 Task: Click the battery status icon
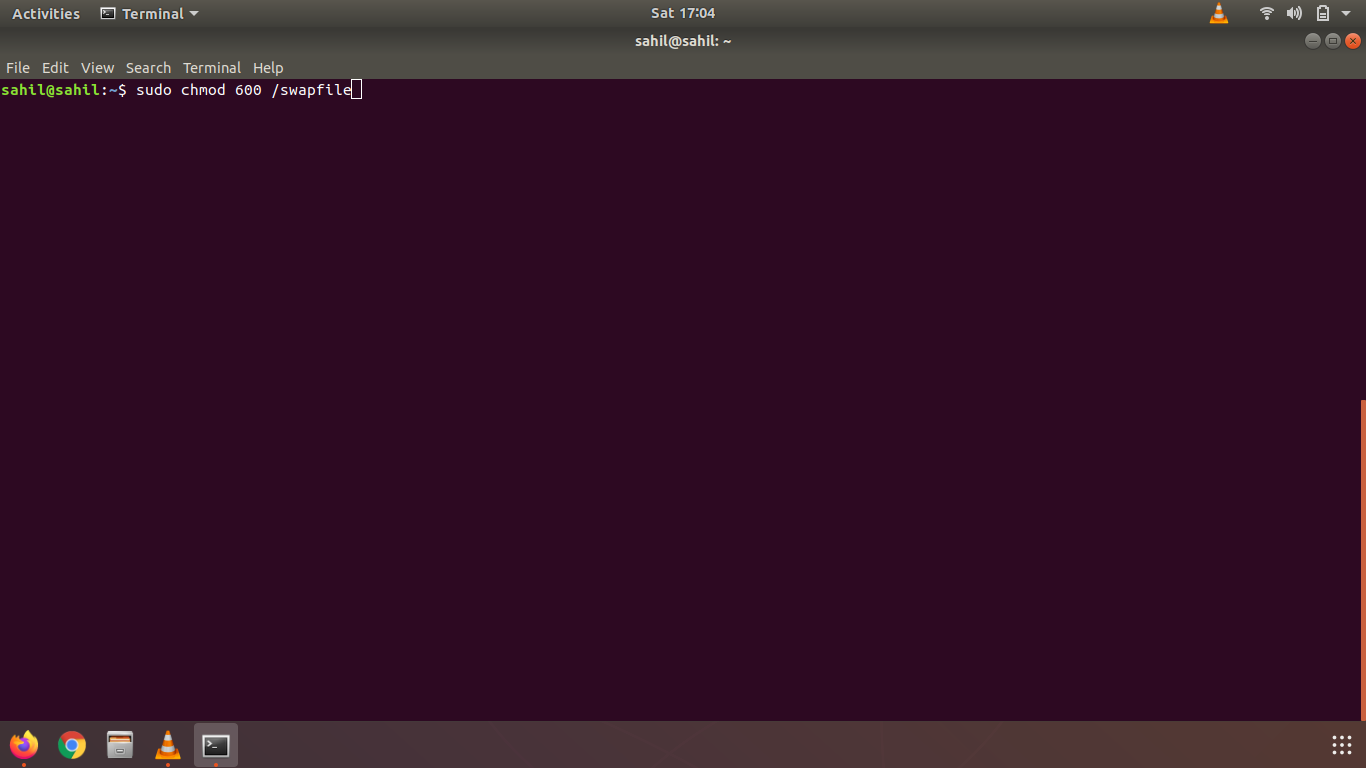(1322, 14)
